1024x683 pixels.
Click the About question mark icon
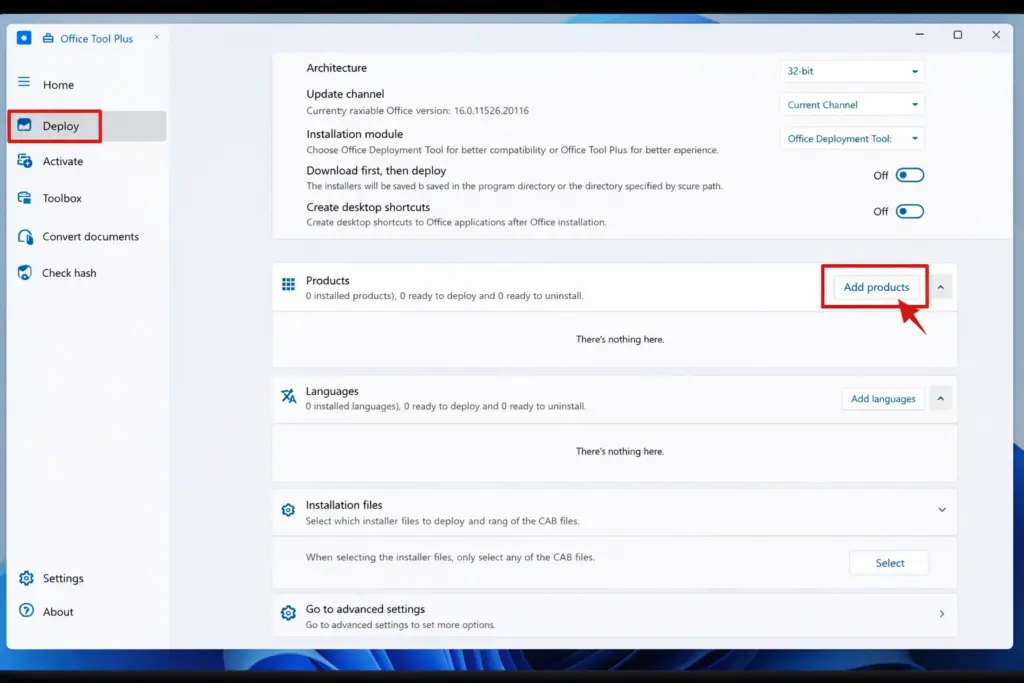click(x=26, y=611)
